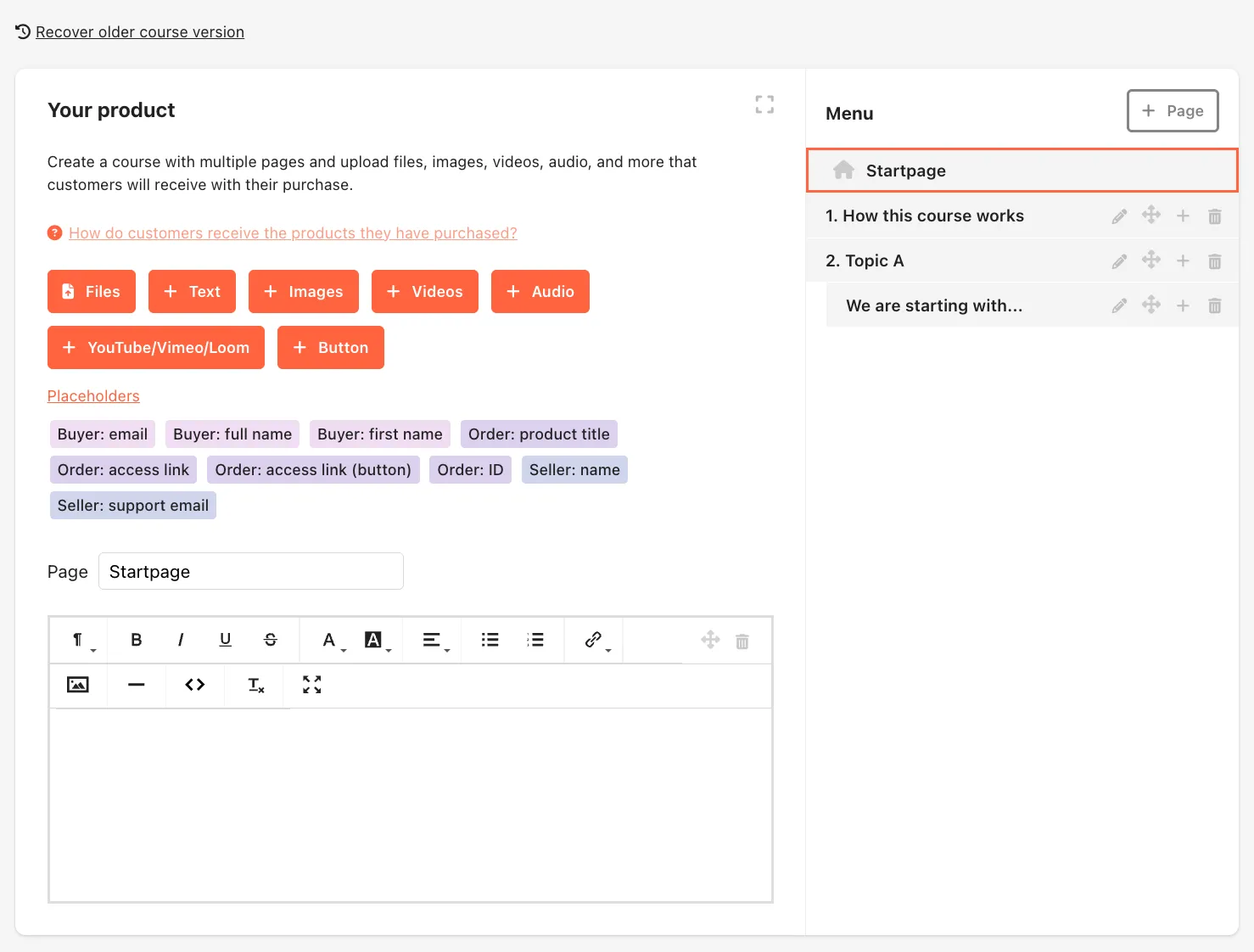Insert the 'Seller: support email' placeholder
The image size is (1254, 952).
click(x=133, y=506)
